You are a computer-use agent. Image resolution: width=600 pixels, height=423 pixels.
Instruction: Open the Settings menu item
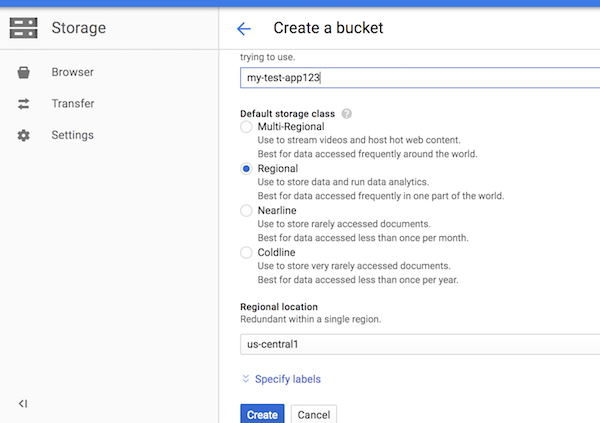pyautogui.click(x=72, y=135)
